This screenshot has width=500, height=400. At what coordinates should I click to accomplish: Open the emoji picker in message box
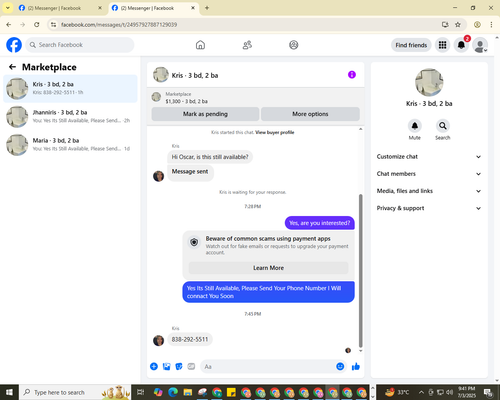point(340,366)
